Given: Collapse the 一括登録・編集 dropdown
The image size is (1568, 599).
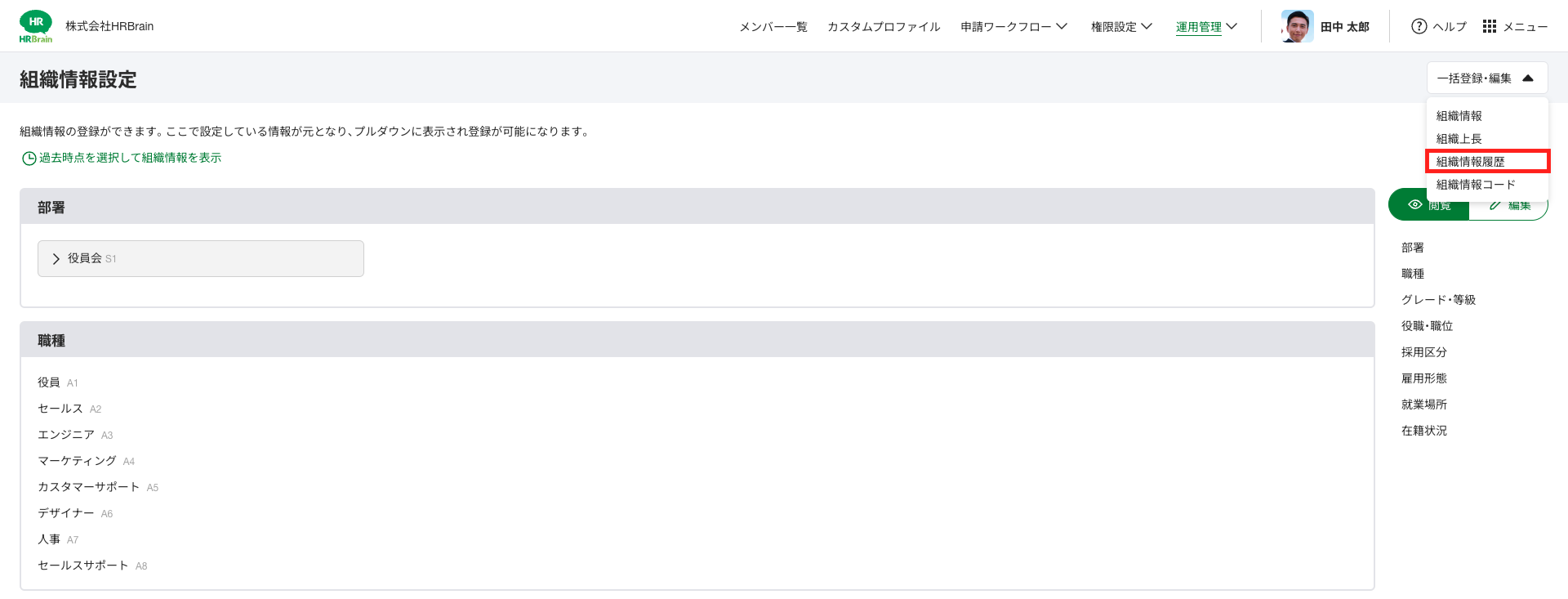Looking at the screenshot, I should click(1487, 78).
